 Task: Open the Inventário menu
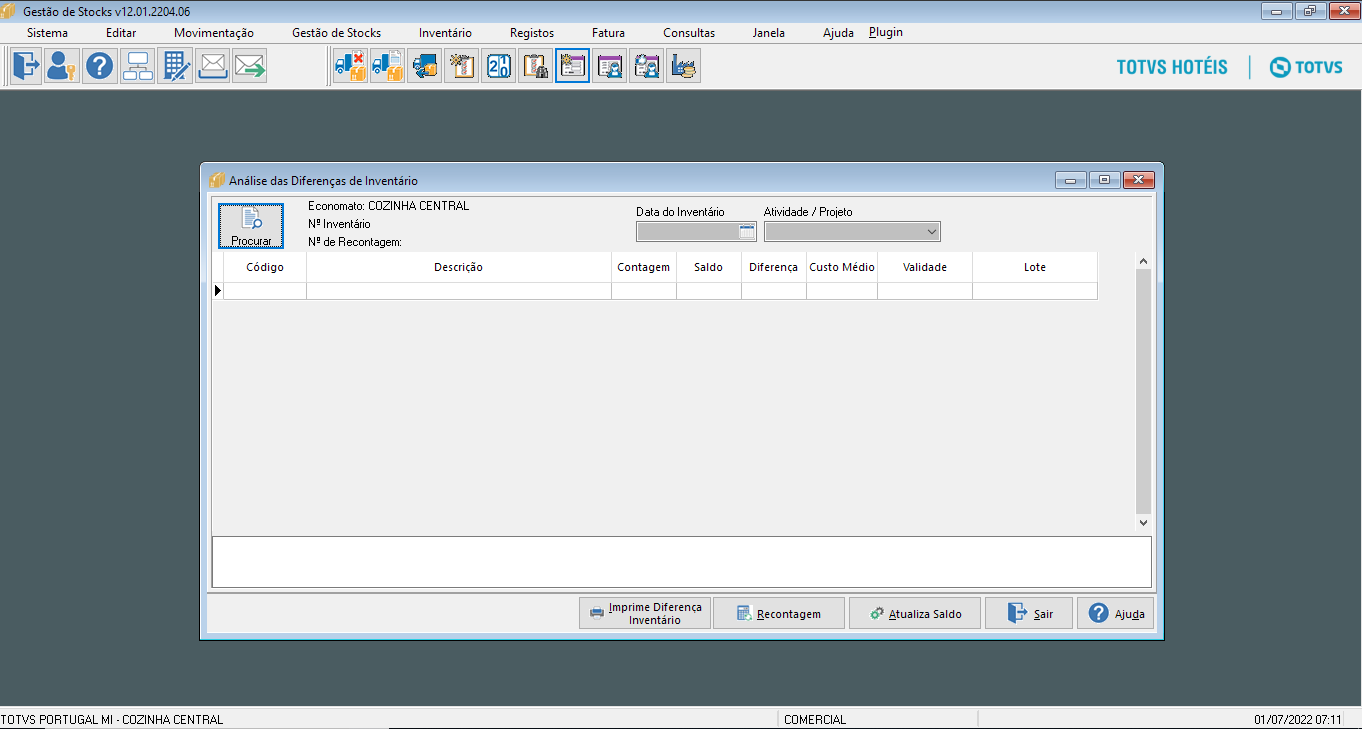tap(445, 33)
